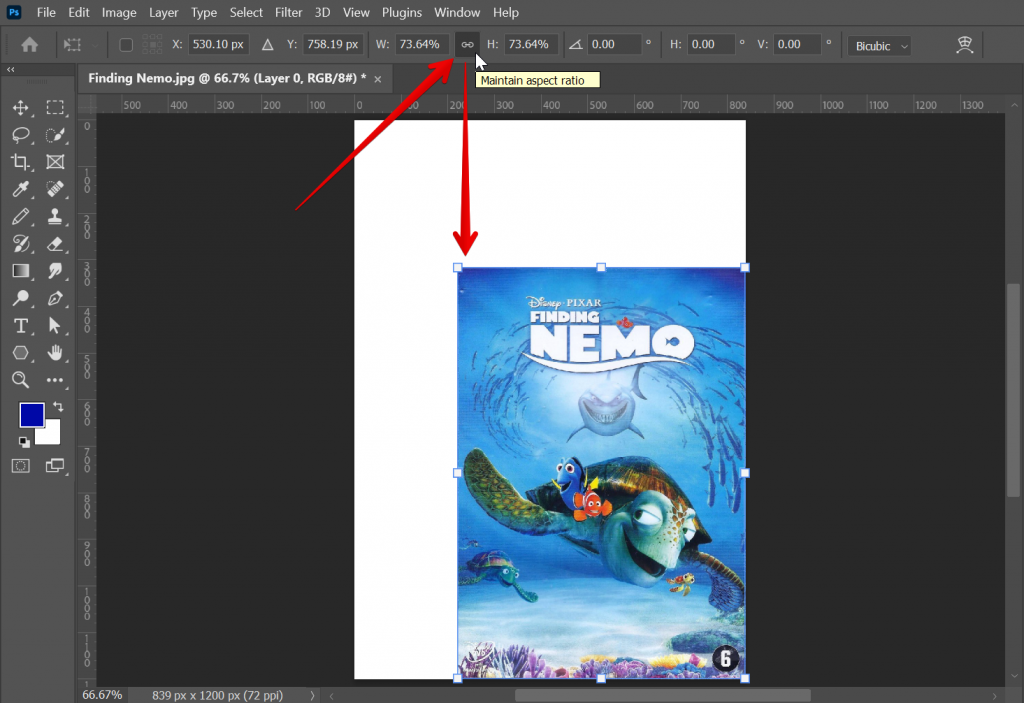Activate the Horizontal Type tool

point(20,326)
